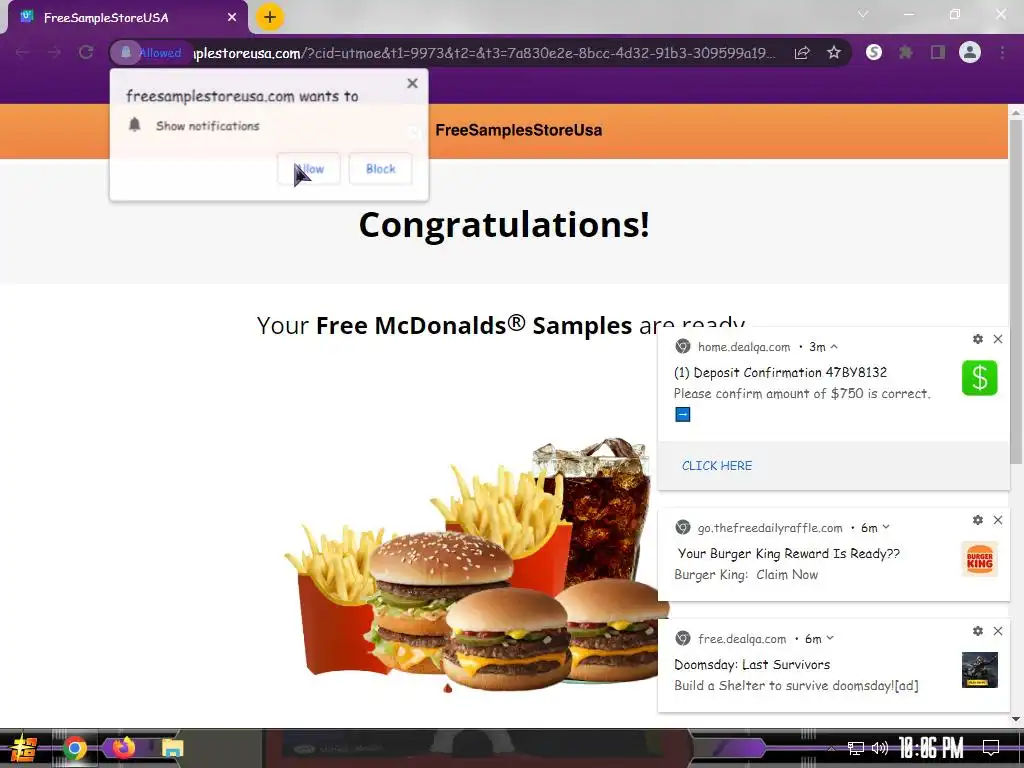Viewport: 1024px width, 768px height.
Task: Open the Chrome three-dot menu
Action: pos(1002,52)
